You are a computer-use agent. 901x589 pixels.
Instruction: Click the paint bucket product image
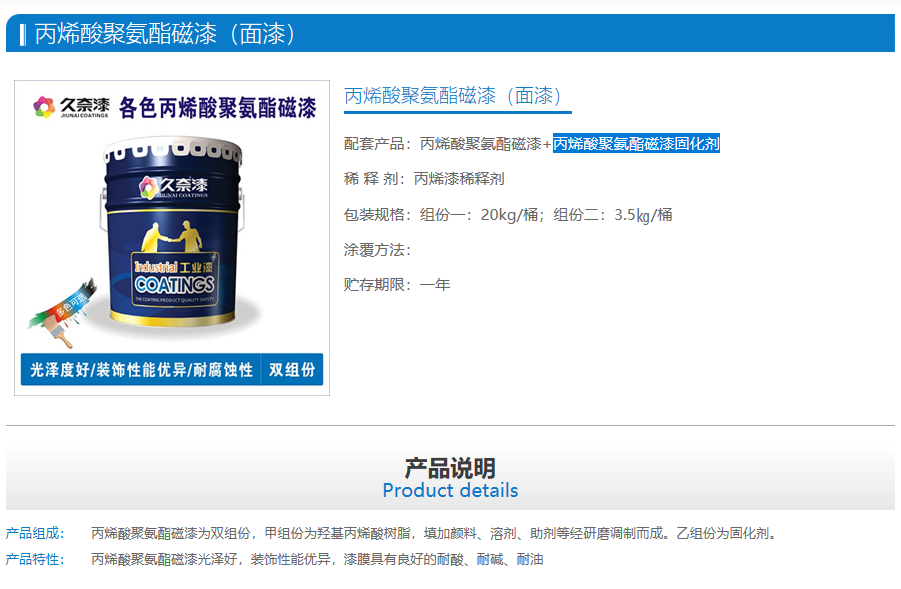[173, 233]
